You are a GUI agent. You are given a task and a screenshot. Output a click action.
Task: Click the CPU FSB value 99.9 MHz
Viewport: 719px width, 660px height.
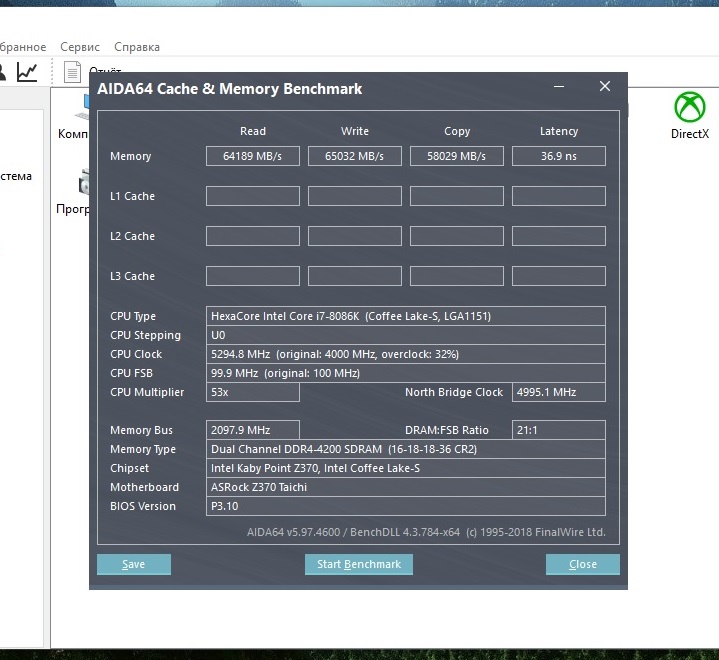[406, 373]
